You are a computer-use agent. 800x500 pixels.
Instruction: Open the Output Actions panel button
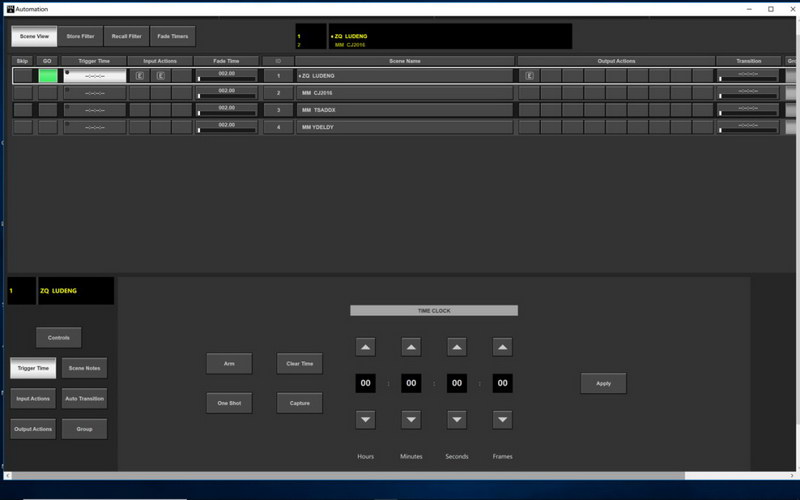33,429
